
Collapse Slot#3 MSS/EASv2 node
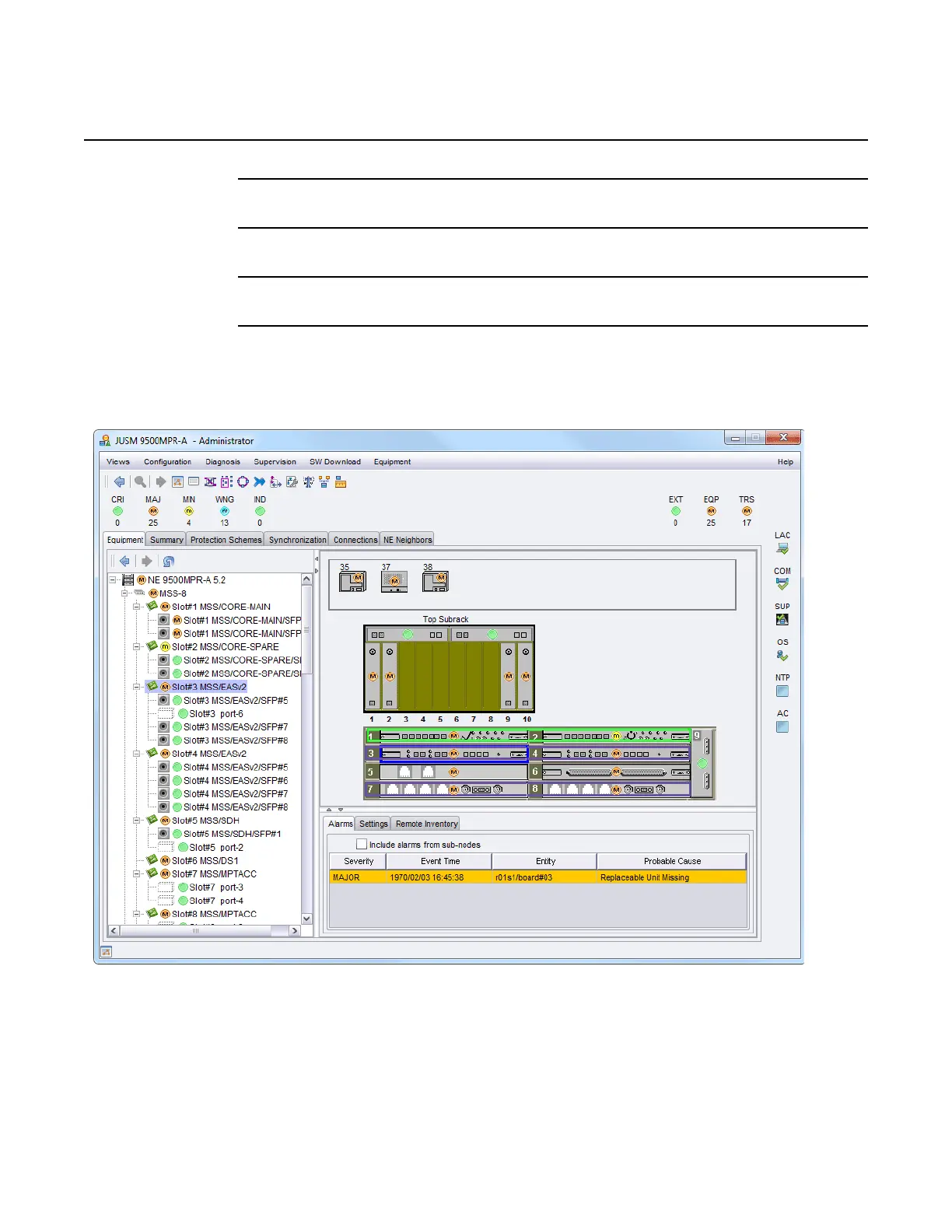pos(136,687)
